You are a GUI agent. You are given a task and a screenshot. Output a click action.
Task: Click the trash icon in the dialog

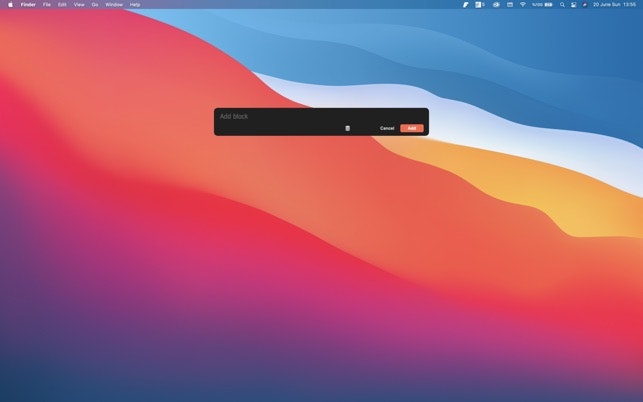[347, 128]
